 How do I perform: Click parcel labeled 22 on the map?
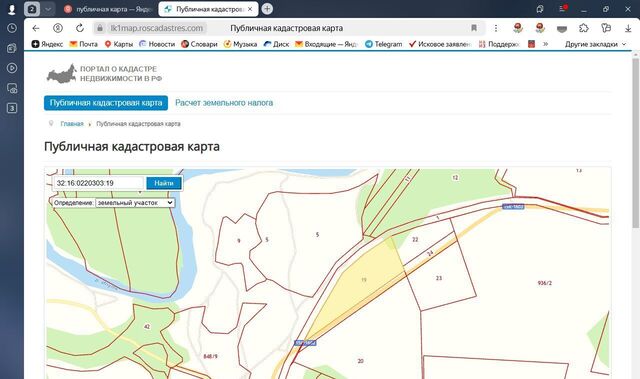(x=415, y=239)
